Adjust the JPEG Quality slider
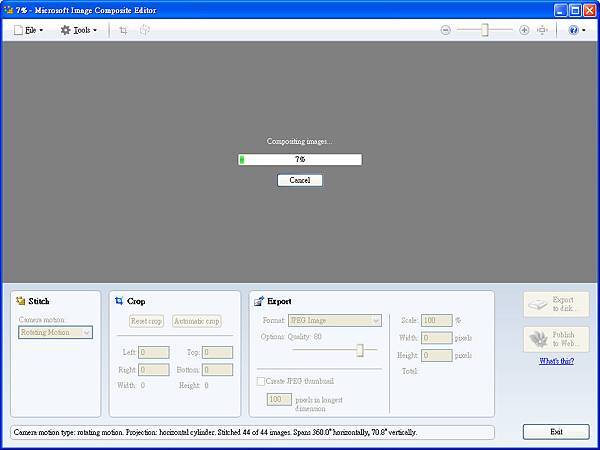 pyautogui.click(x=360, y=350)
